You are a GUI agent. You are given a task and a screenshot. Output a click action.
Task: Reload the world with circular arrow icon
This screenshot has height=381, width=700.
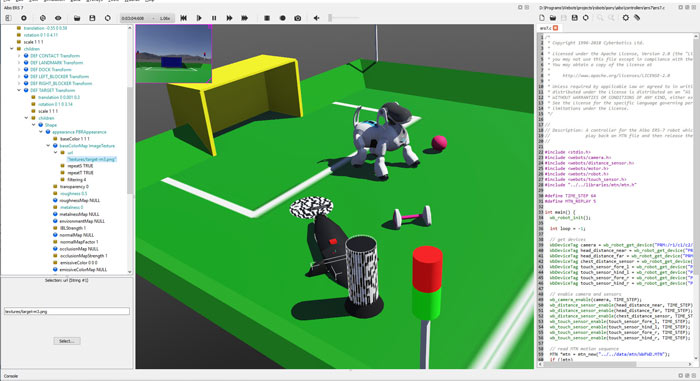(108, 18)
